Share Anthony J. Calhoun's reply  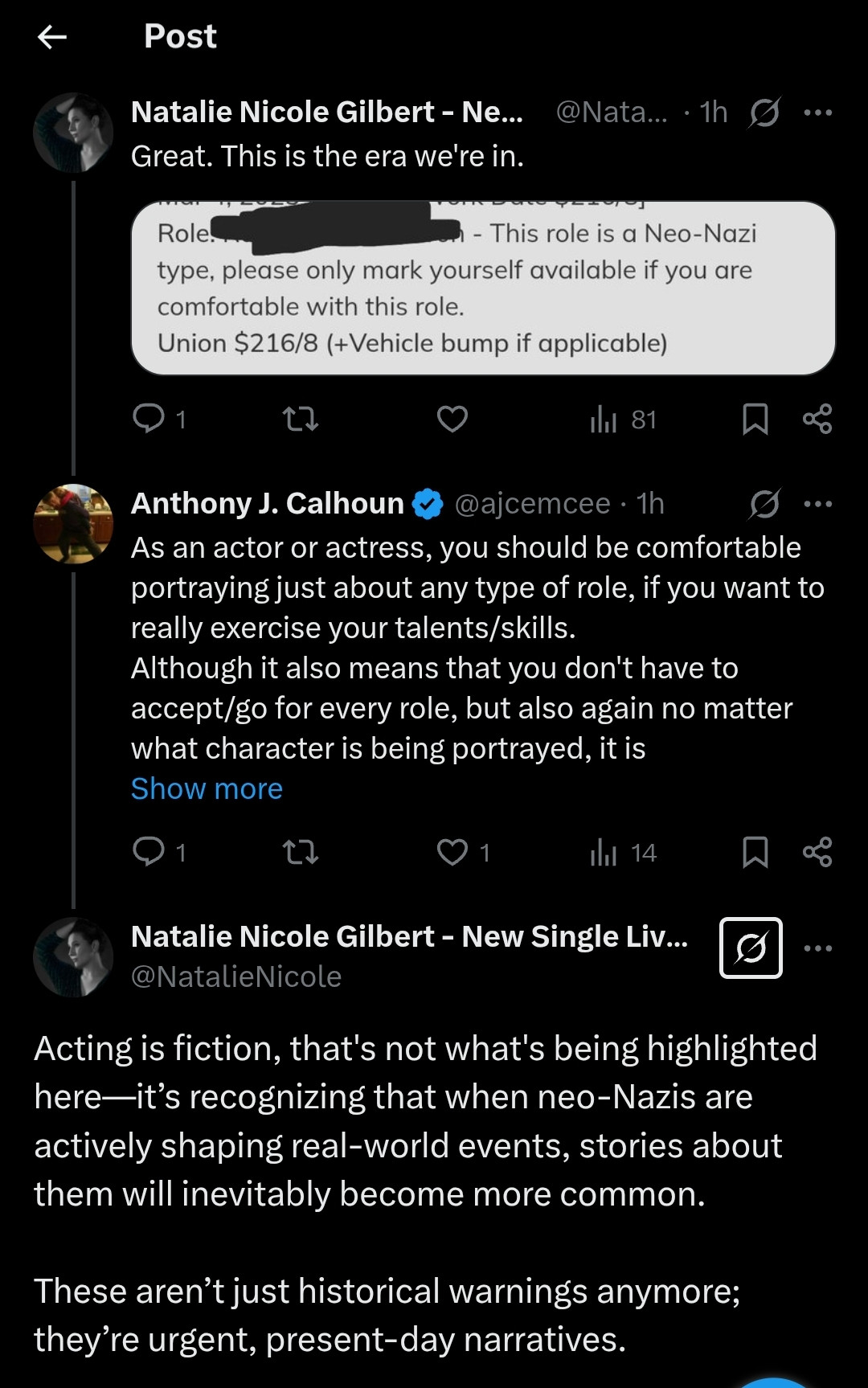[x=817, y=852]
